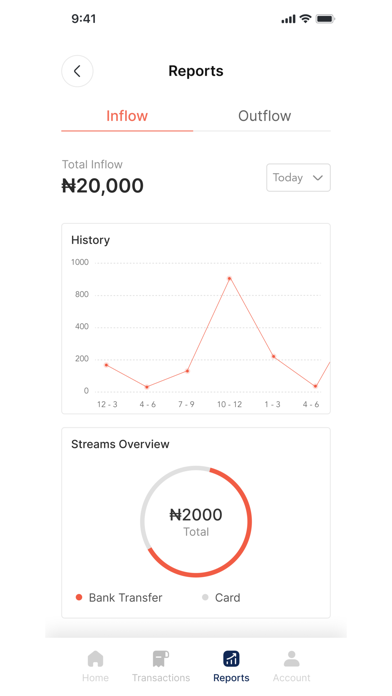This screenshot has height=696, width=392.
Task: Select the 10 - 12 peak data point
Action: coord(230,278)
